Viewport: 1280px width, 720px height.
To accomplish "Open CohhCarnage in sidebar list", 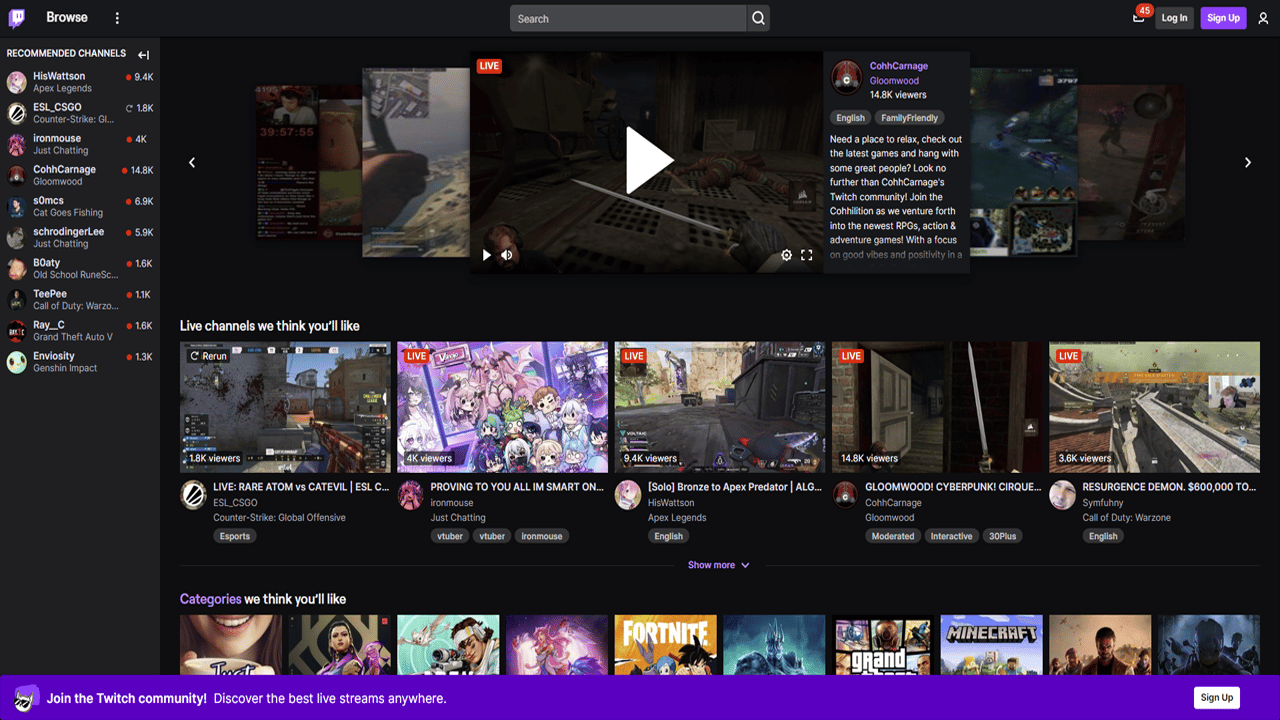I will [80, 175].
